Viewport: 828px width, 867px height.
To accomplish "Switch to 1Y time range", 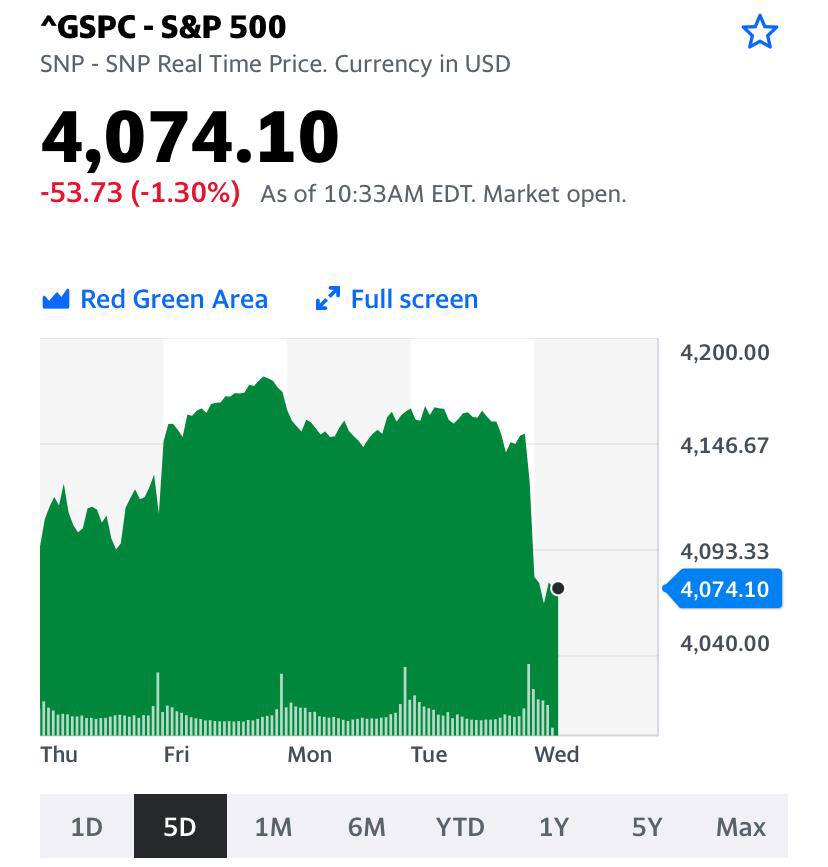I will (554, 827).
